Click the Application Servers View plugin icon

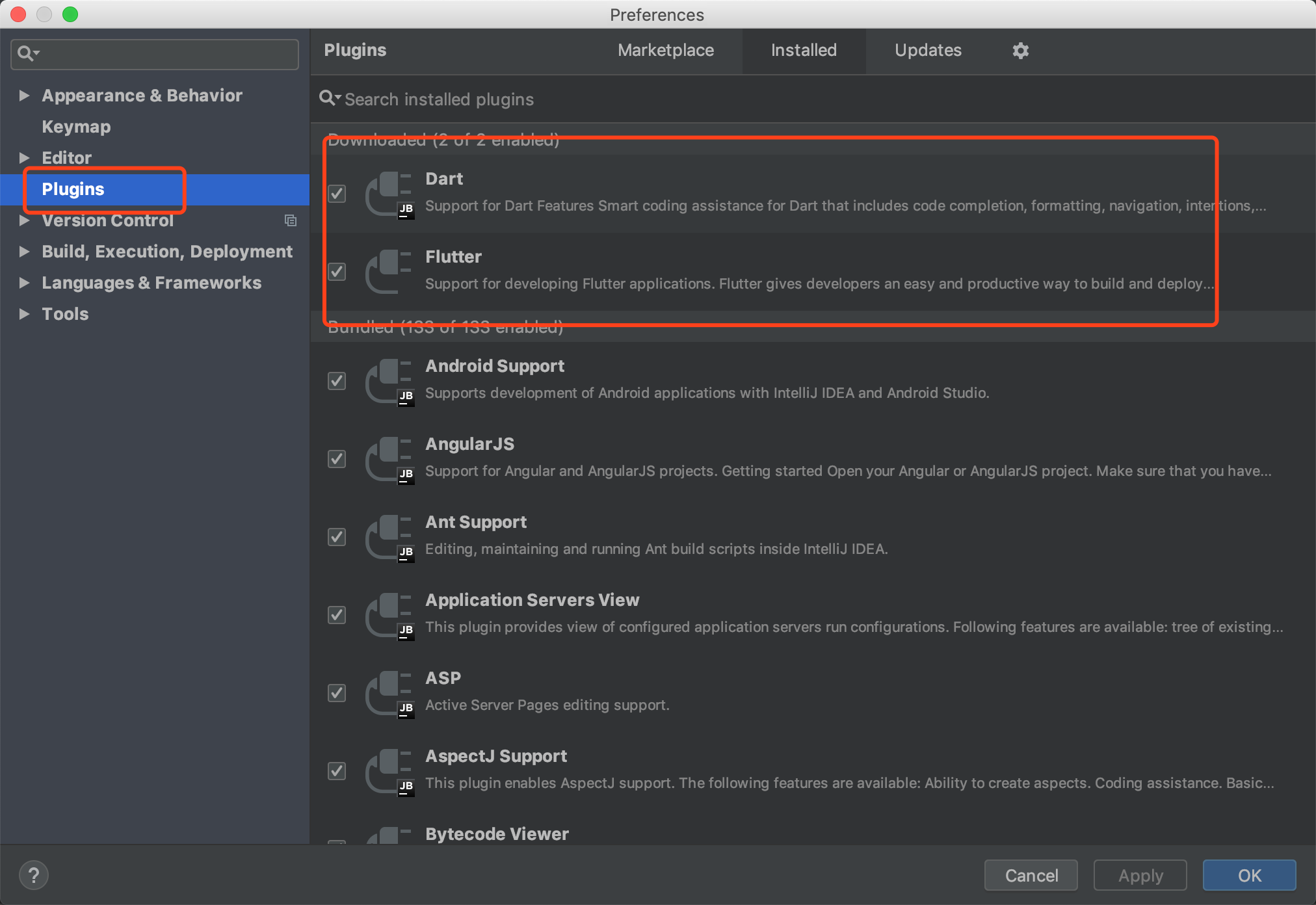(389, 616)
